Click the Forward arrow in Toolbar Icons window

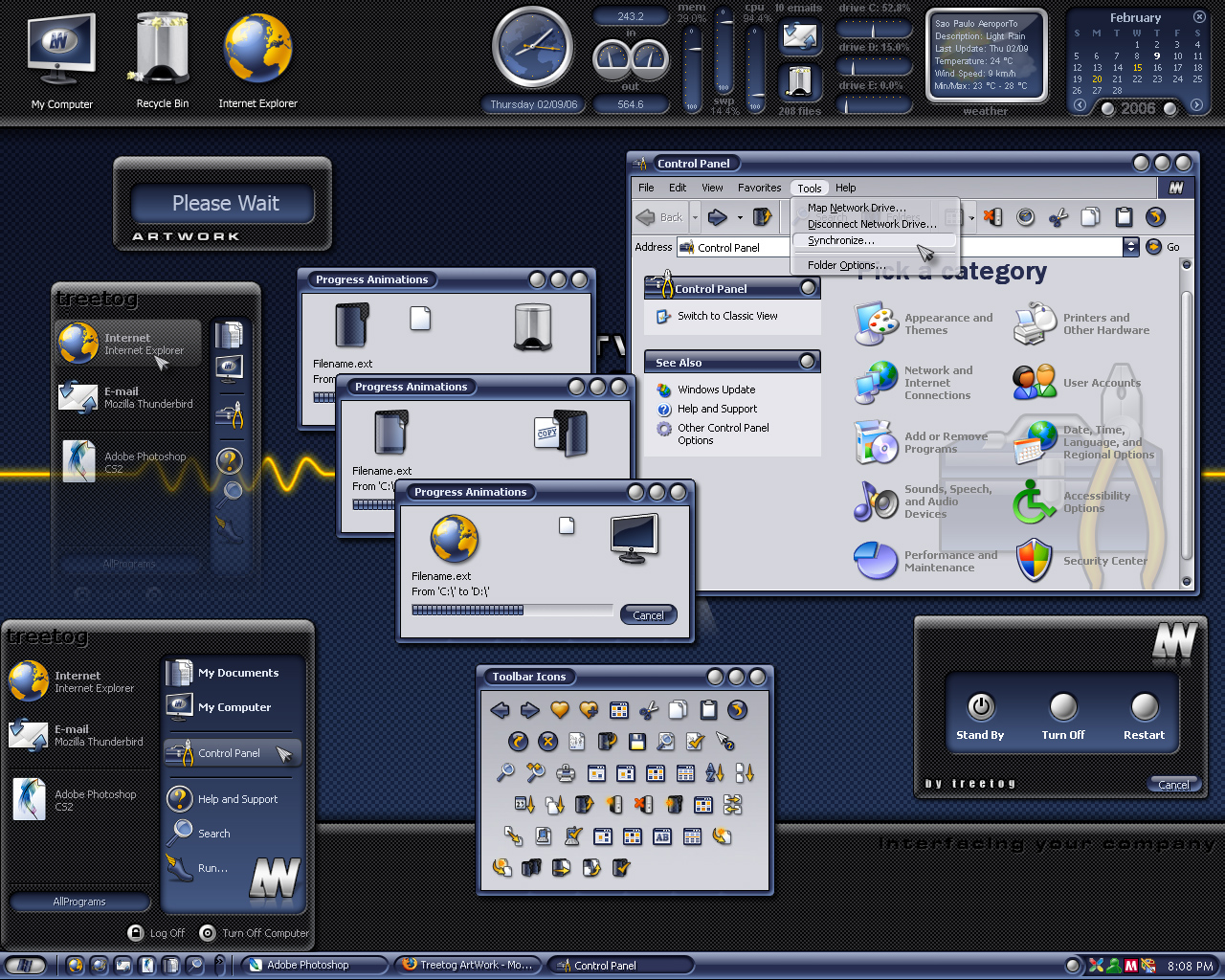[x=530, y=710]
